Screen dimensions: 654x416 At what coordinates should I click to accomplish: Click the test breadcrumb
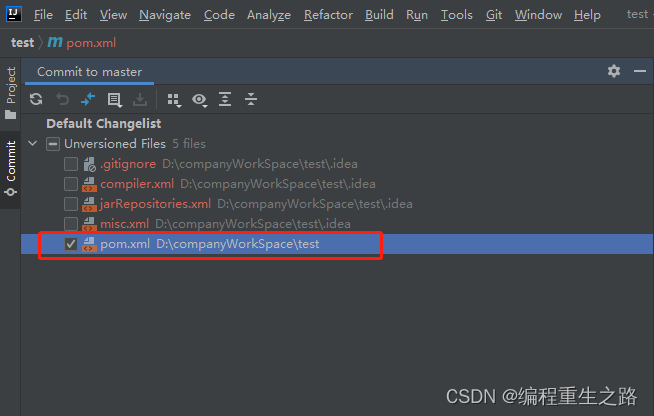pos(23,43)
